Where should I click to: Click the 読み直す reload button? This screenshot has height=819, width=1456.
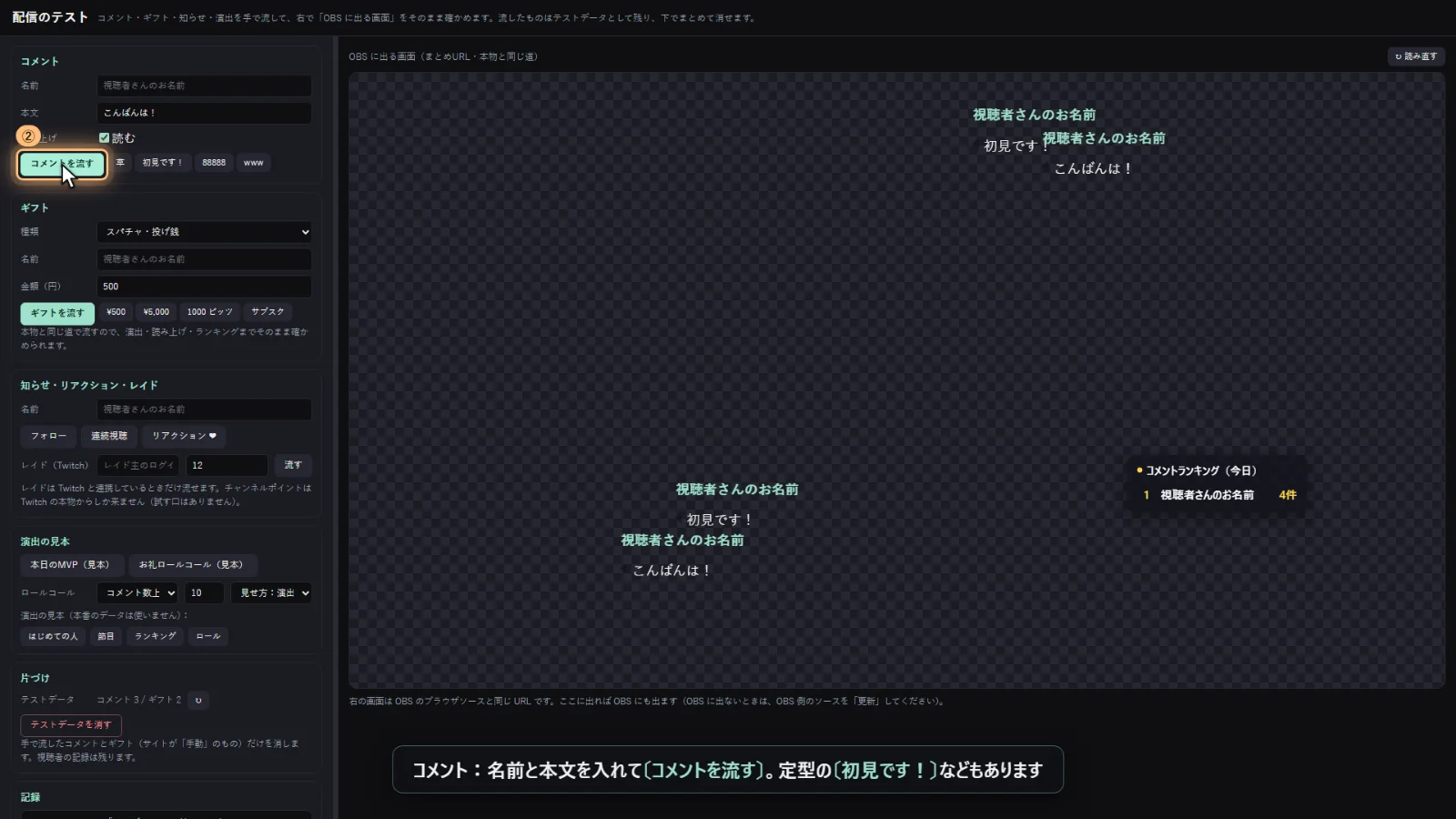(x=1416, y=56)
